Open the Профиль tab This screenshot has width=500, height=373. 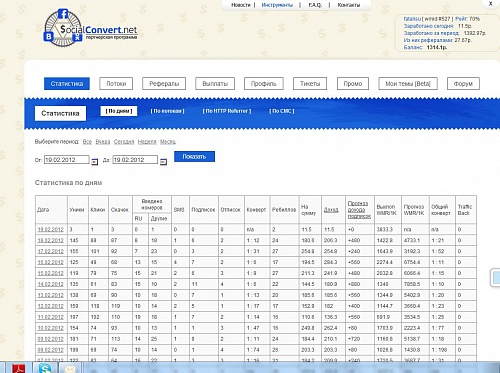(x=264, y=84)
